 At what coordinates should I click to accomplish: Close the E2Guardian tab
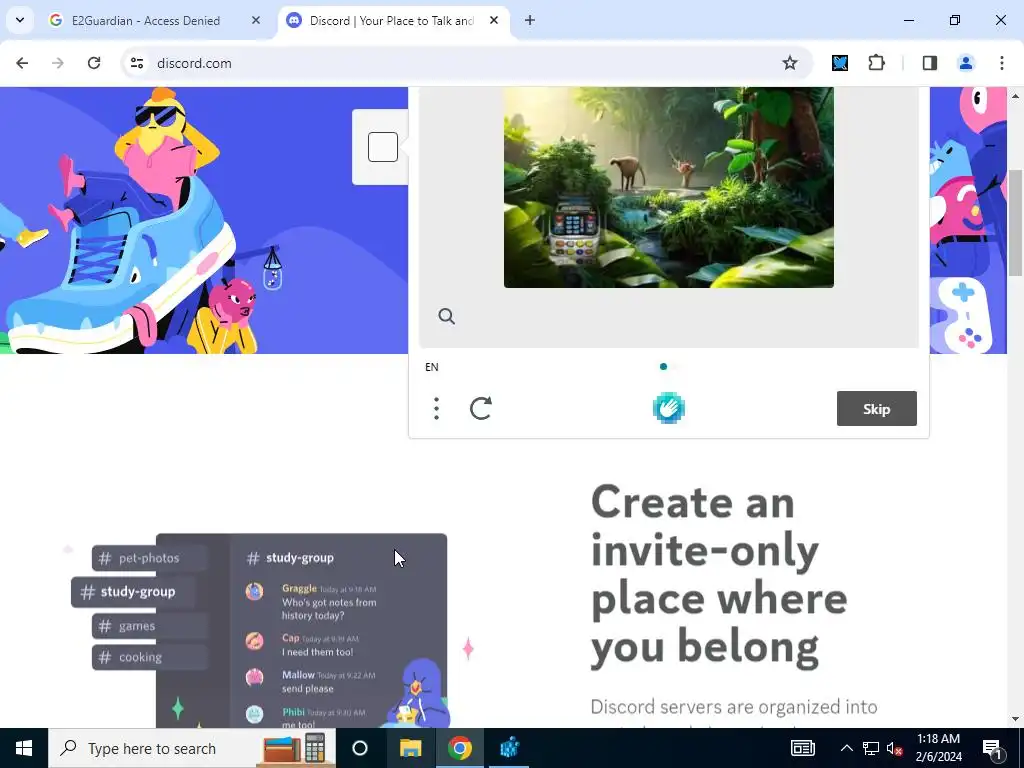click(x=256, y=20)
